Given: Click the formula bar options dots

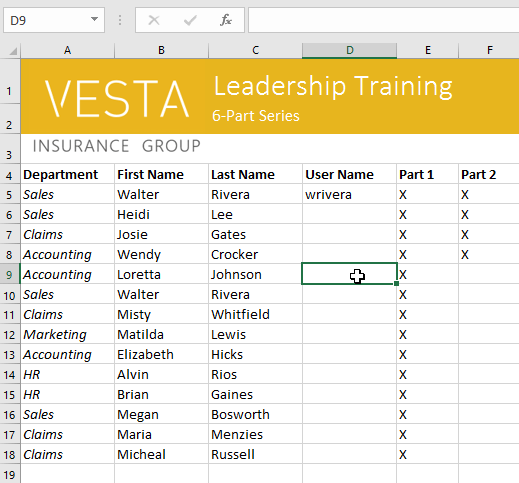Looking at the screenshot, I should [120, 20].
